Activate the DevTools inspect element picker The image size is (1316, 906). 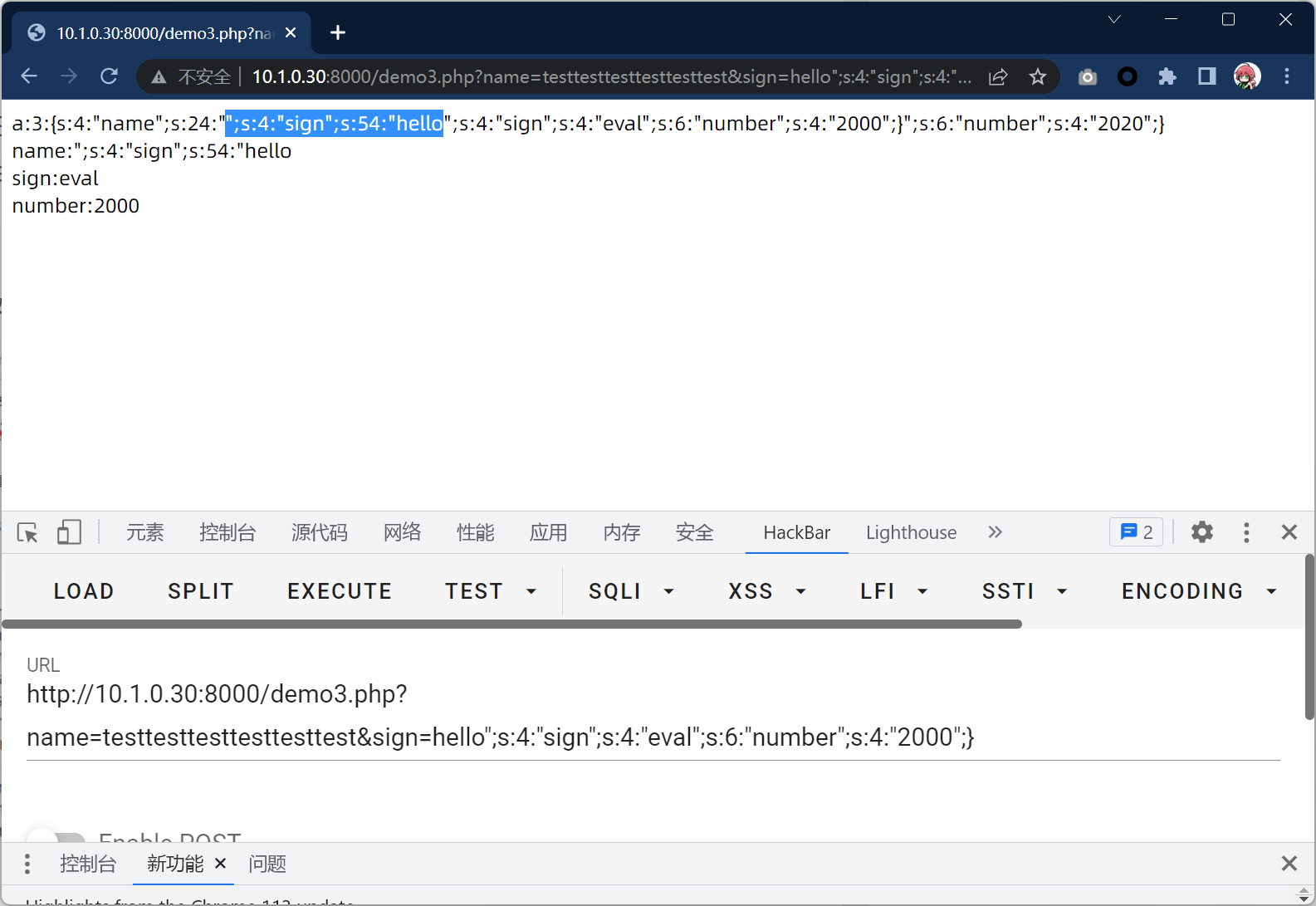tap(27, 532)
